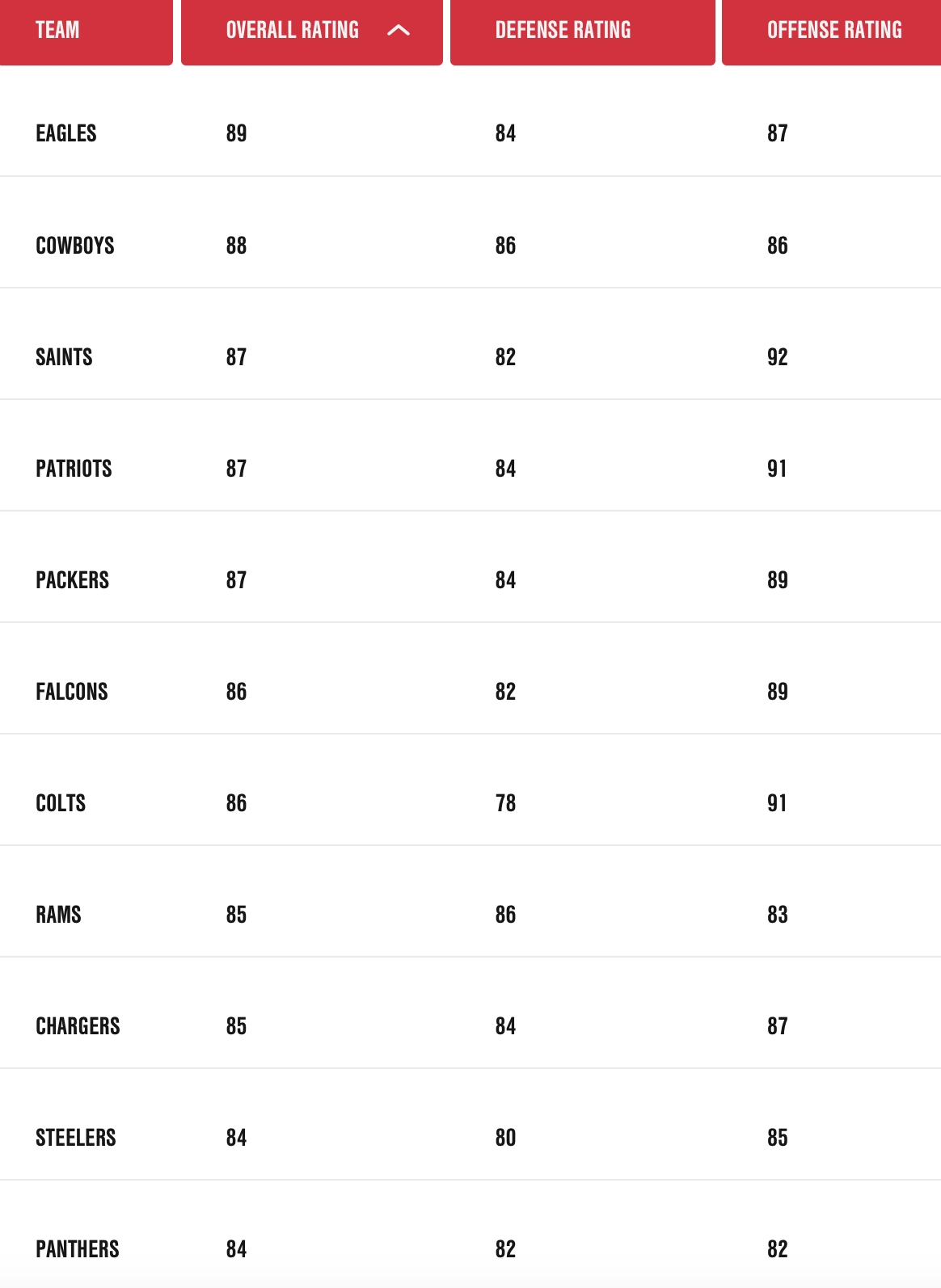Click the Colts defense rating 78
The height and width of the screenshot is (1288, 941).
tap(505, 803)
